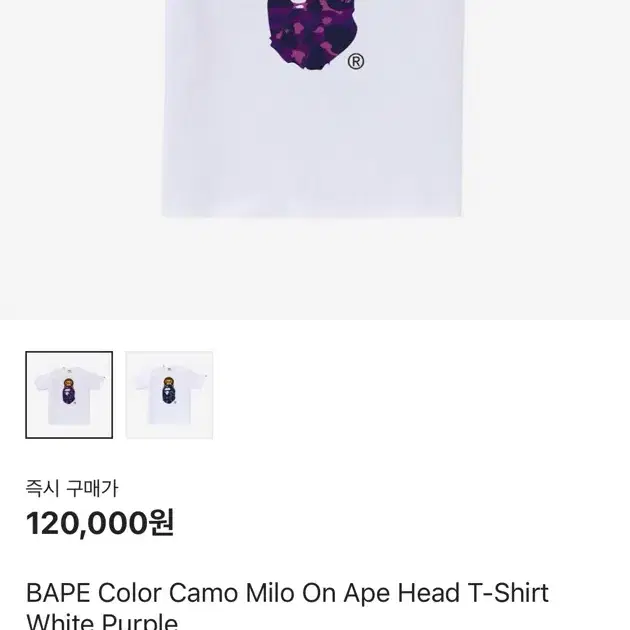Image resolution: width=630 pixels, height=630 pixels.
Task: Tap the shirt collar tag in purple thumbnail
Action: point(69,368)
